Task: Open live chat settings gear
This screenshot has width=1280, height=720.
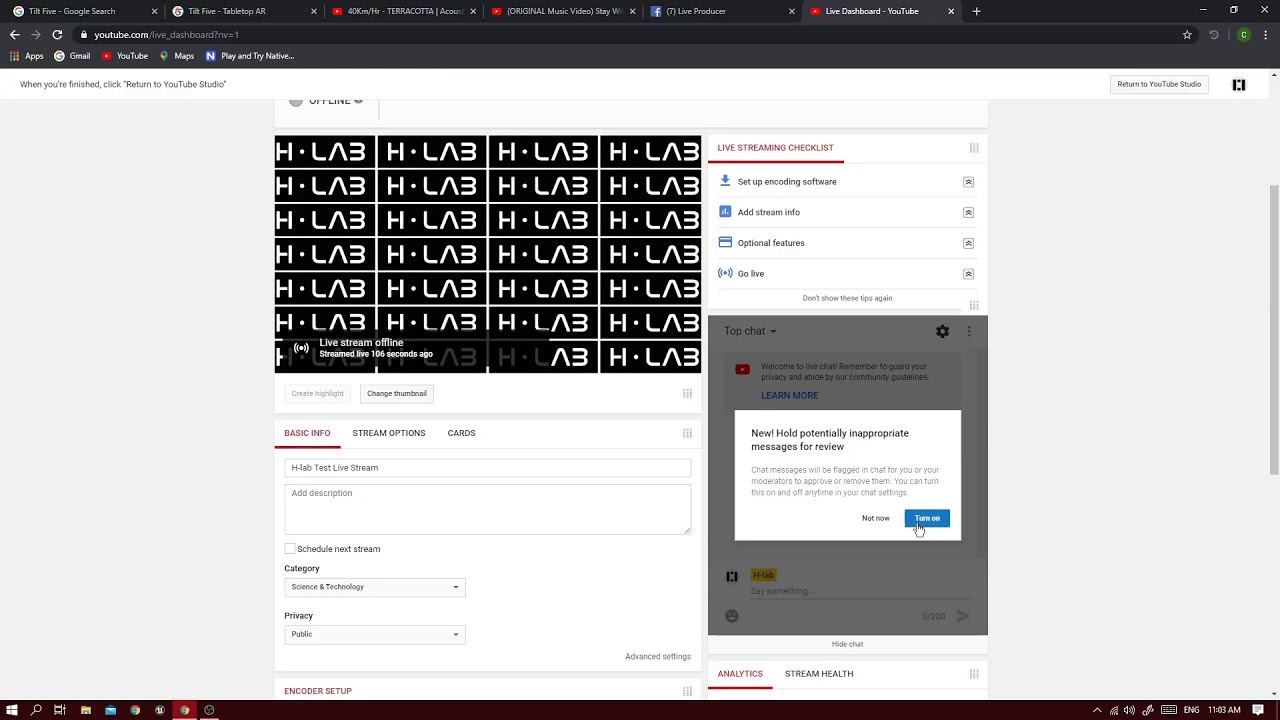Action: (942, 331)
